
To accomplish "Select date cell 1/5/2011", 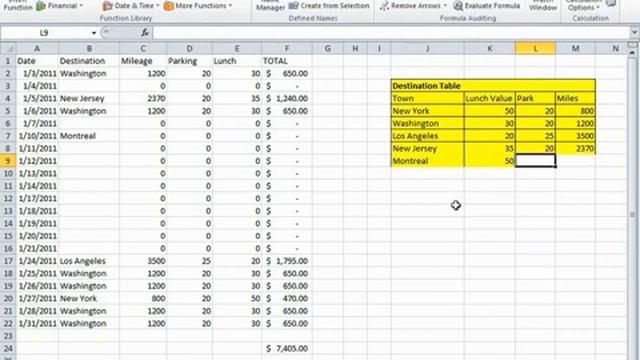I will point(37,98).
